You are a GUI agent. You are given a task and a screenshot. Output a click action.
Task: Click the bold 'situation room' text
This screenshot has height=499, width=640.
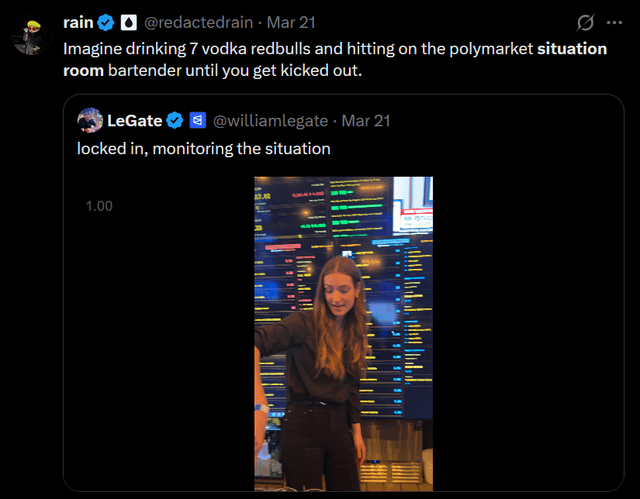[572, 48]
